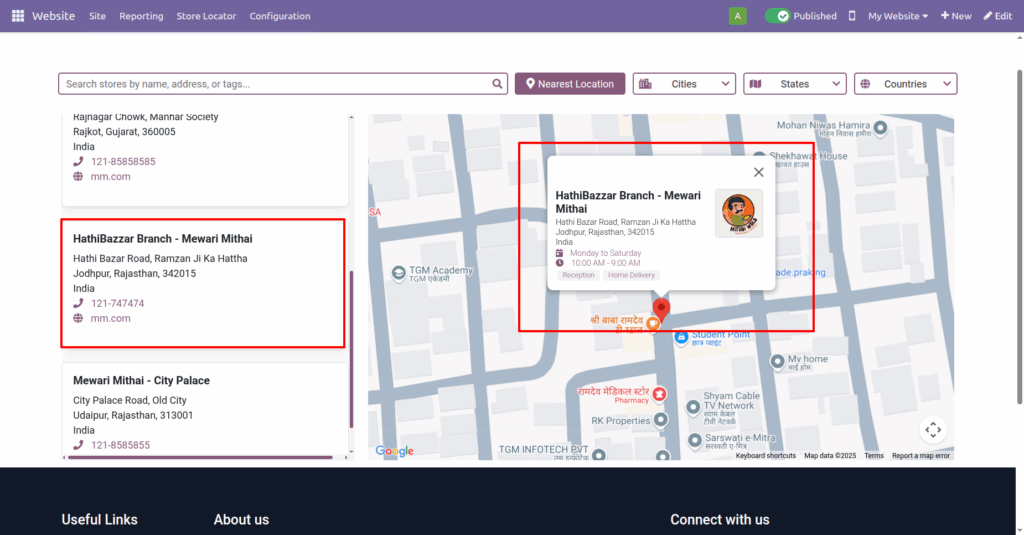Click the Edit button
The image size is (1024, 535).
pos(998,16)
